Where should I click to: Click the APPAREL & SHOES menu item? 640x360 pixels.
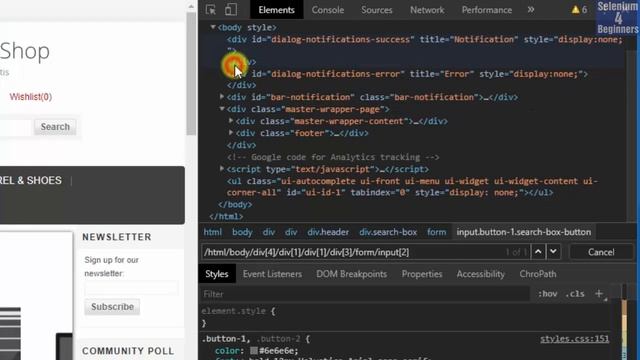(x=31, y=180)
